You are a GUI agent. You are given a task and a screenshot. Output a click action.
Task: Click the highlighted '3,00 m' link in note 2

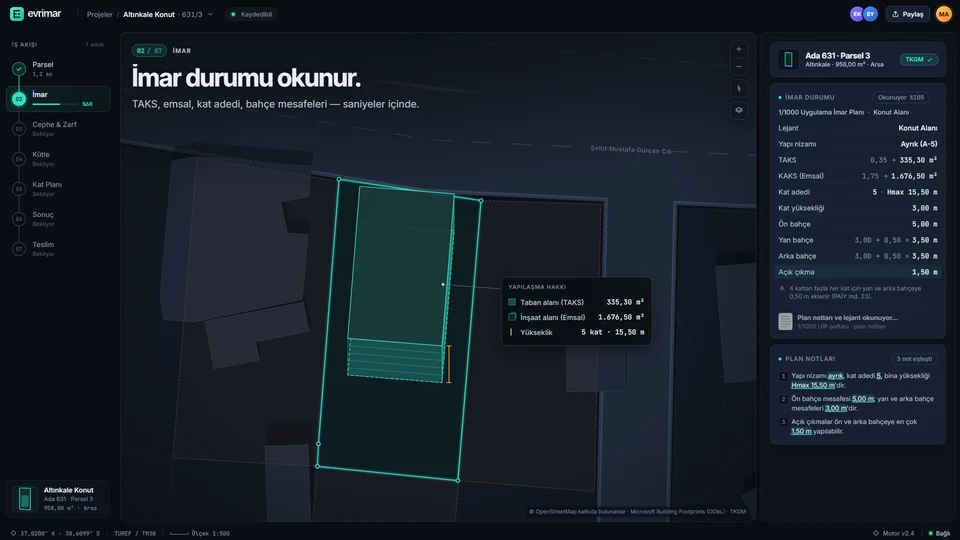point(836,408)
